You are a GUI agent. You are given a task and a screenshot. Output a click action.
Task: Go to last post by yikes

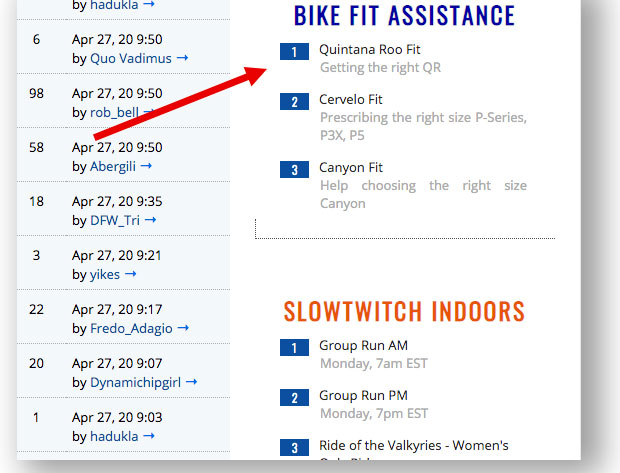coord(130,274)
